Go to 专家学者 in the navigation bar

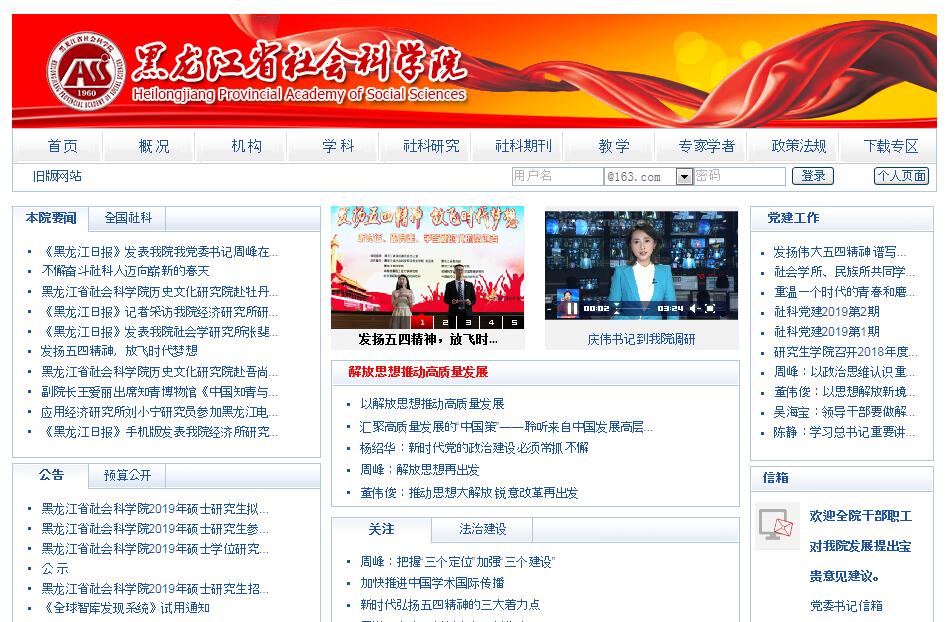(706, 146)
